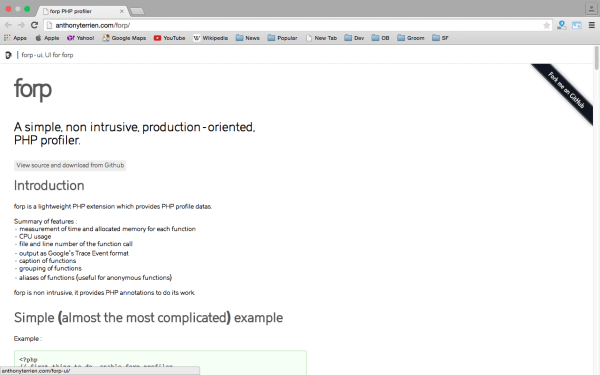This screenshot has width=600, height=375.
Task: Open the YouTube bookmark
Action: [x=170, y=38]
